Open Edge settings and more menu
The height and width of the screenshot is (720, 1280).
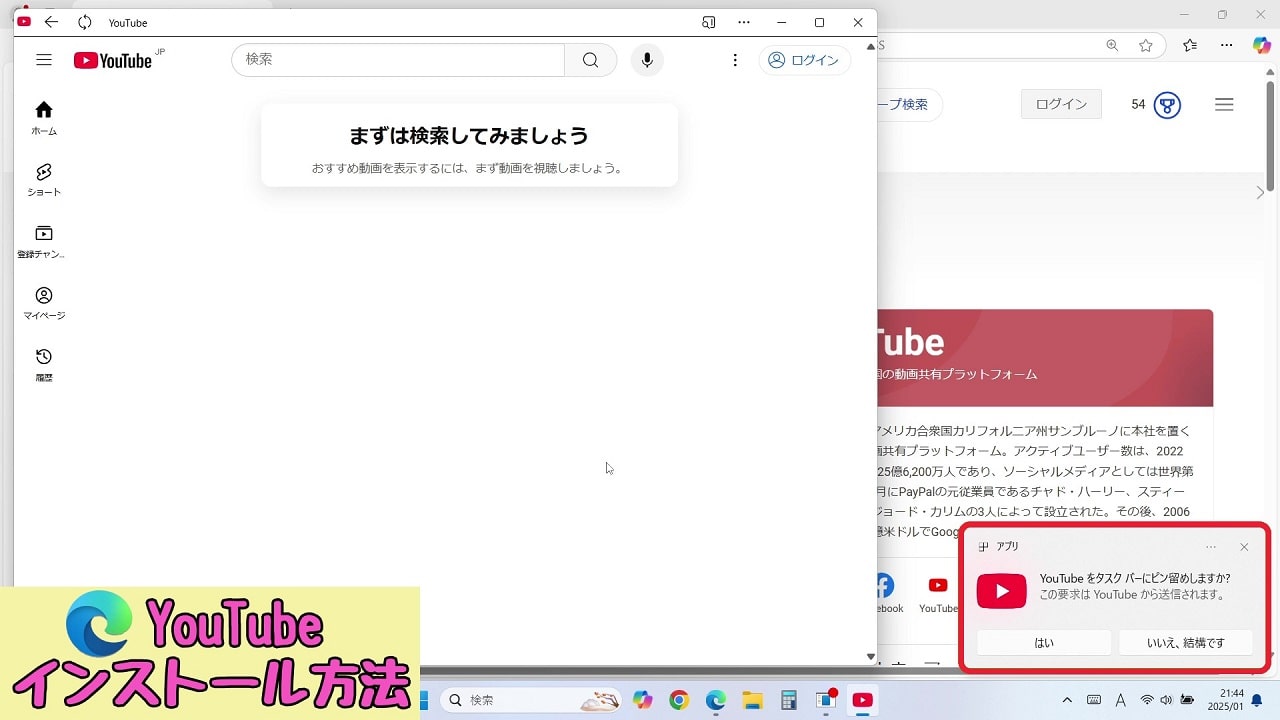1226,45
